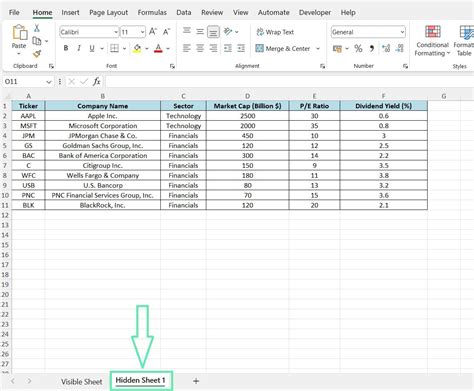Screen dimensions: 474x391
Task: Click Accounting Number Format icon
Action: click(x=337, y=49)
